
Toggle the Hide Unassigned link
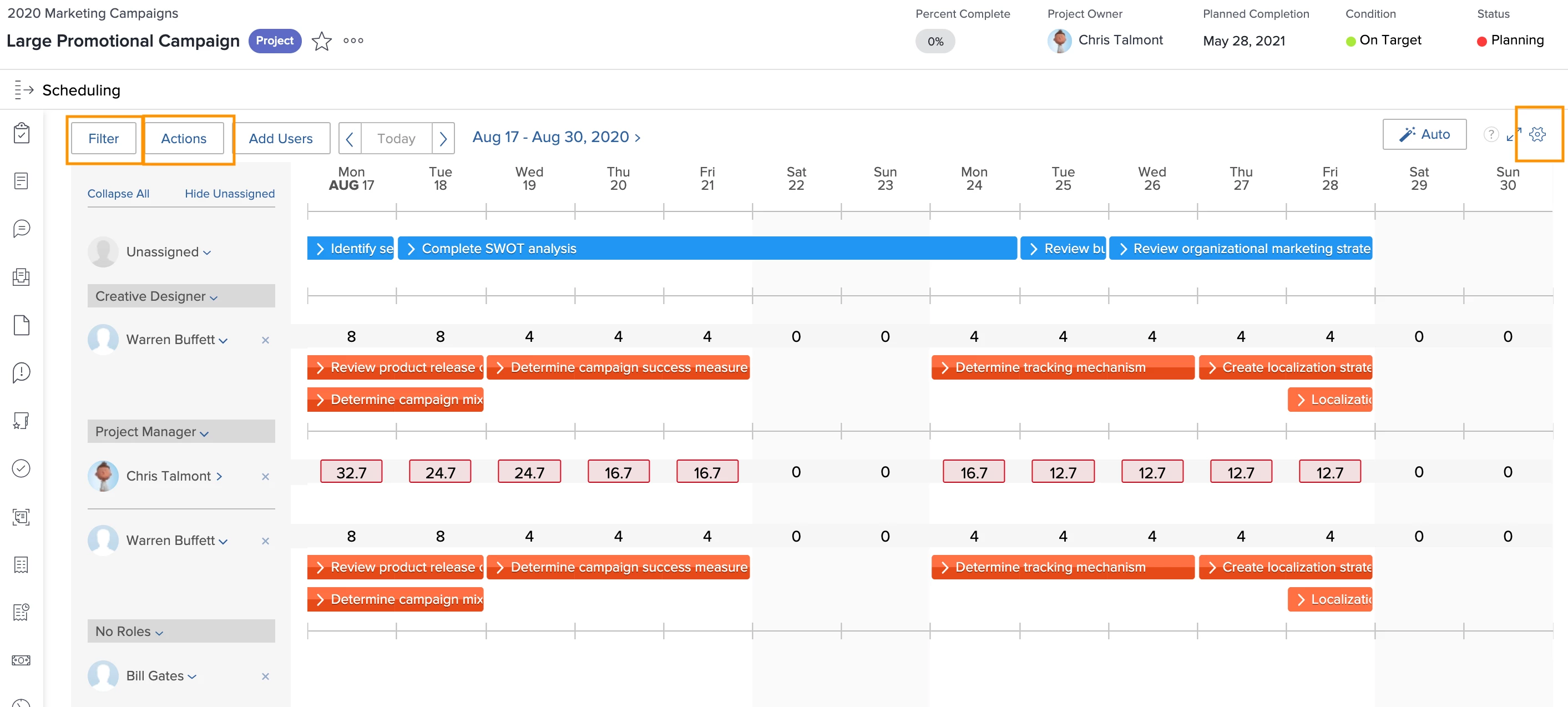tap(230, 194)
